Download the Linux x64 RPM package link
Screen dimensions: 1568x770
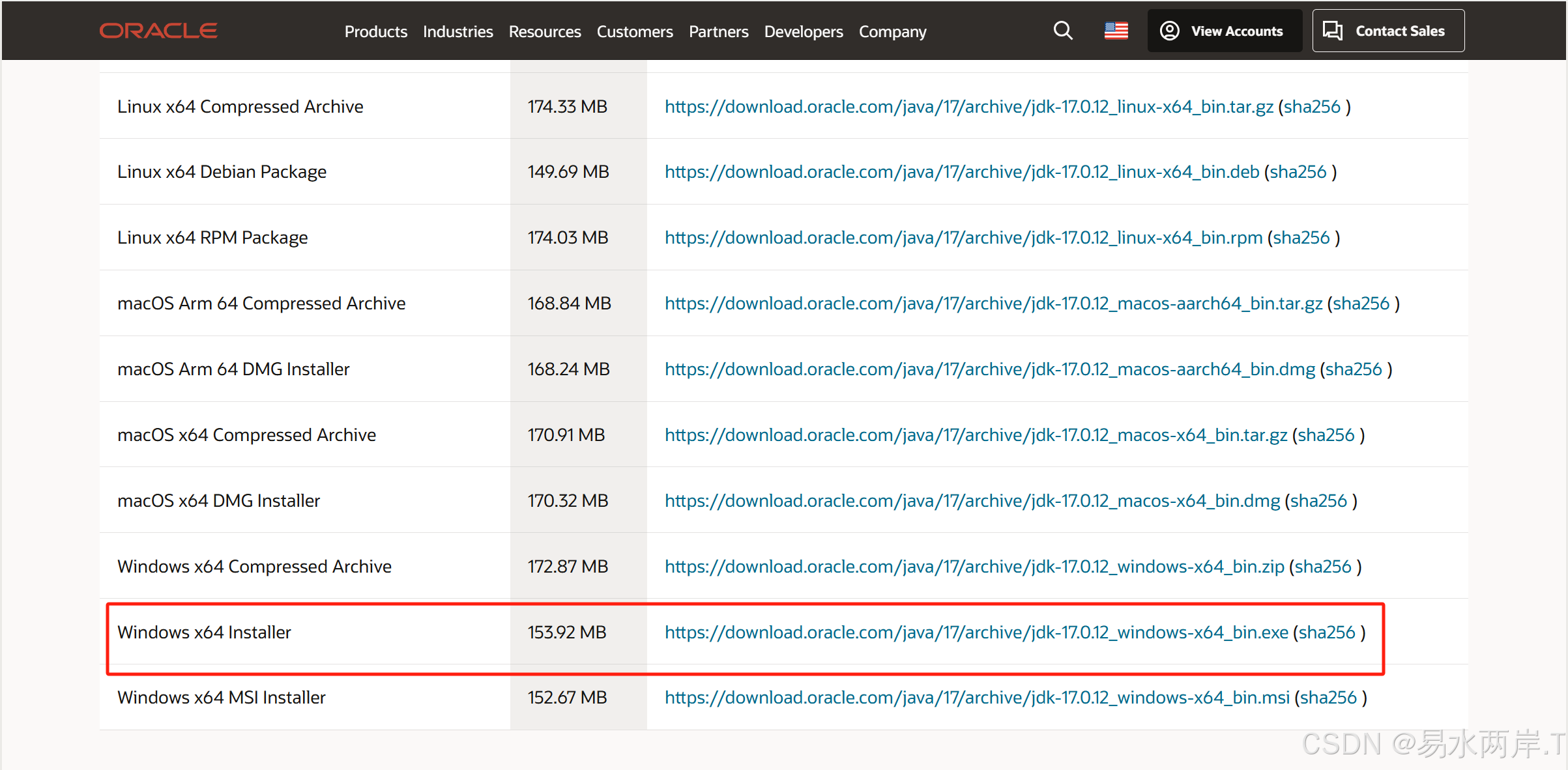[x=963, y=237]
